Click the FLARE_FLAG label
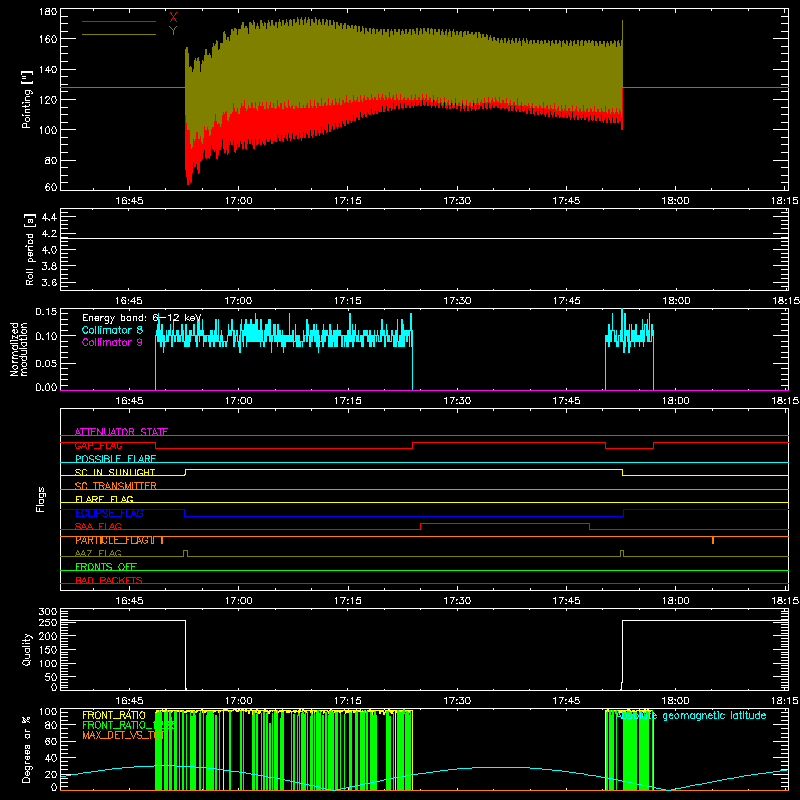This screenshot has width=800, height=800. click(104, 499)
